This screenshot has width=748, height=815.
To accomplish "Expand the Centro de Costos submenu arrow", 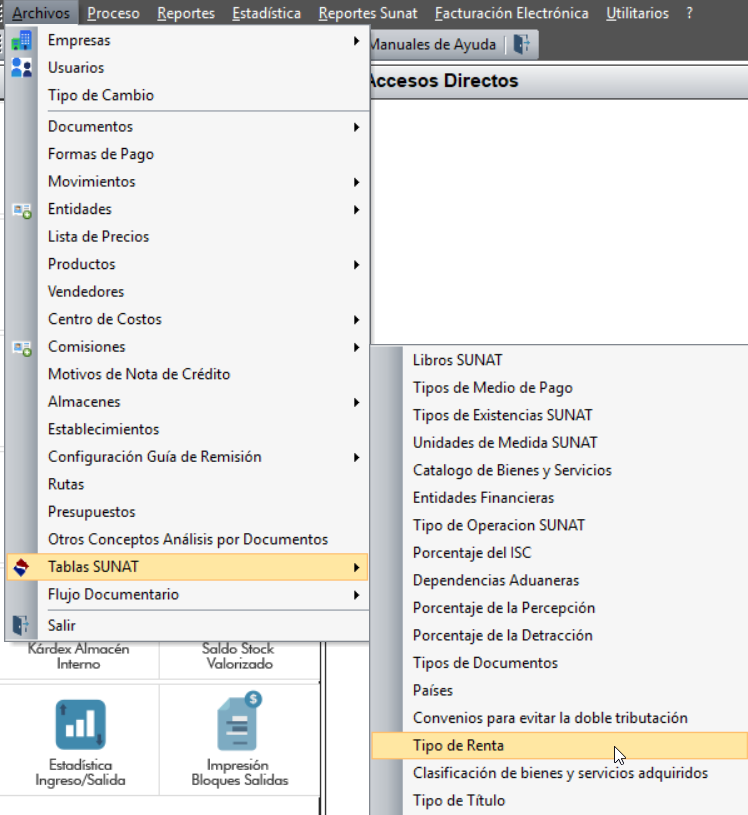I will [x=356, y=320].
